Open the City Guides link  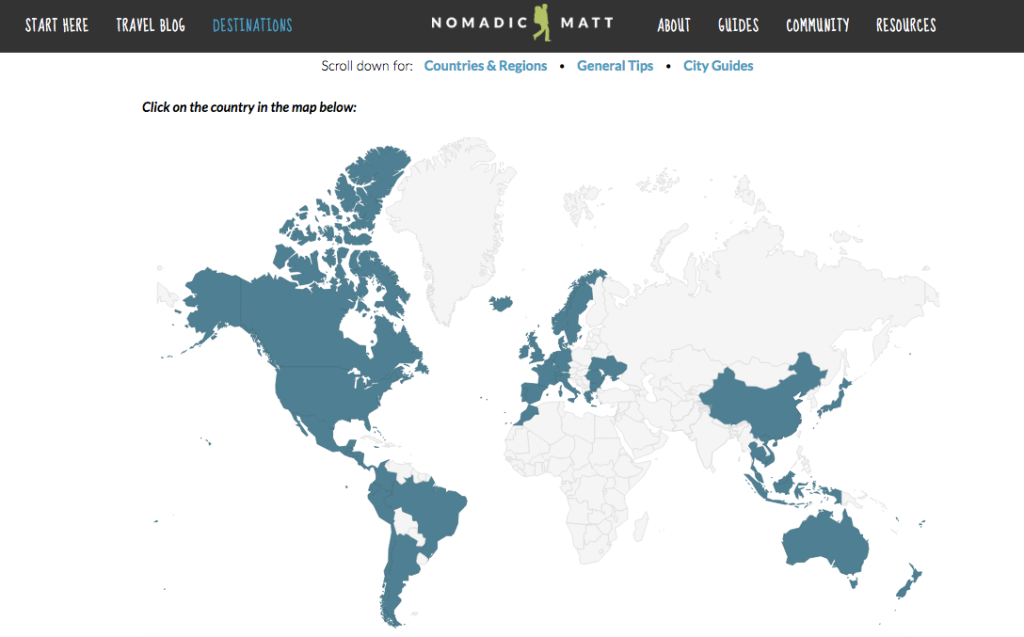[718, 65]
